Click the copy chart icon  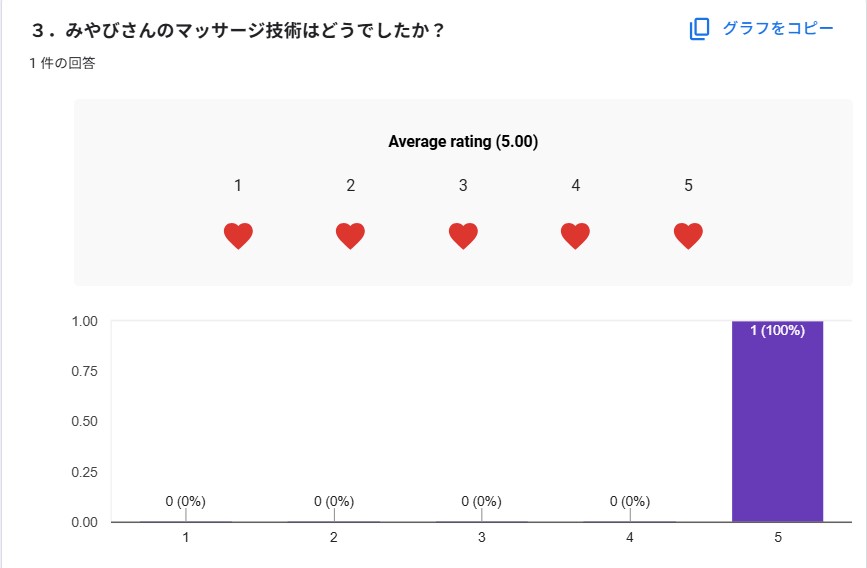tap(699, 29)
